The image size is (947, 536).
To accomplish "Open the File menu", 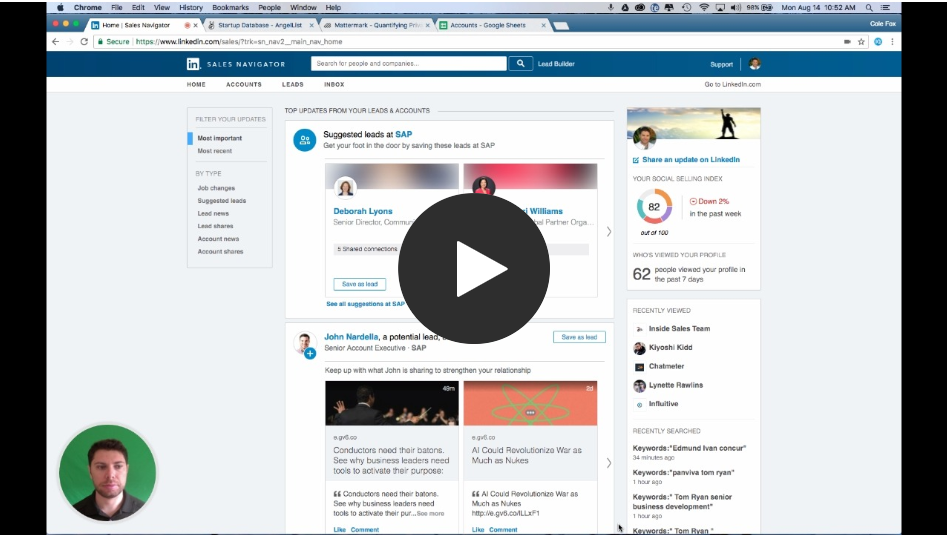I will [117, 8].
